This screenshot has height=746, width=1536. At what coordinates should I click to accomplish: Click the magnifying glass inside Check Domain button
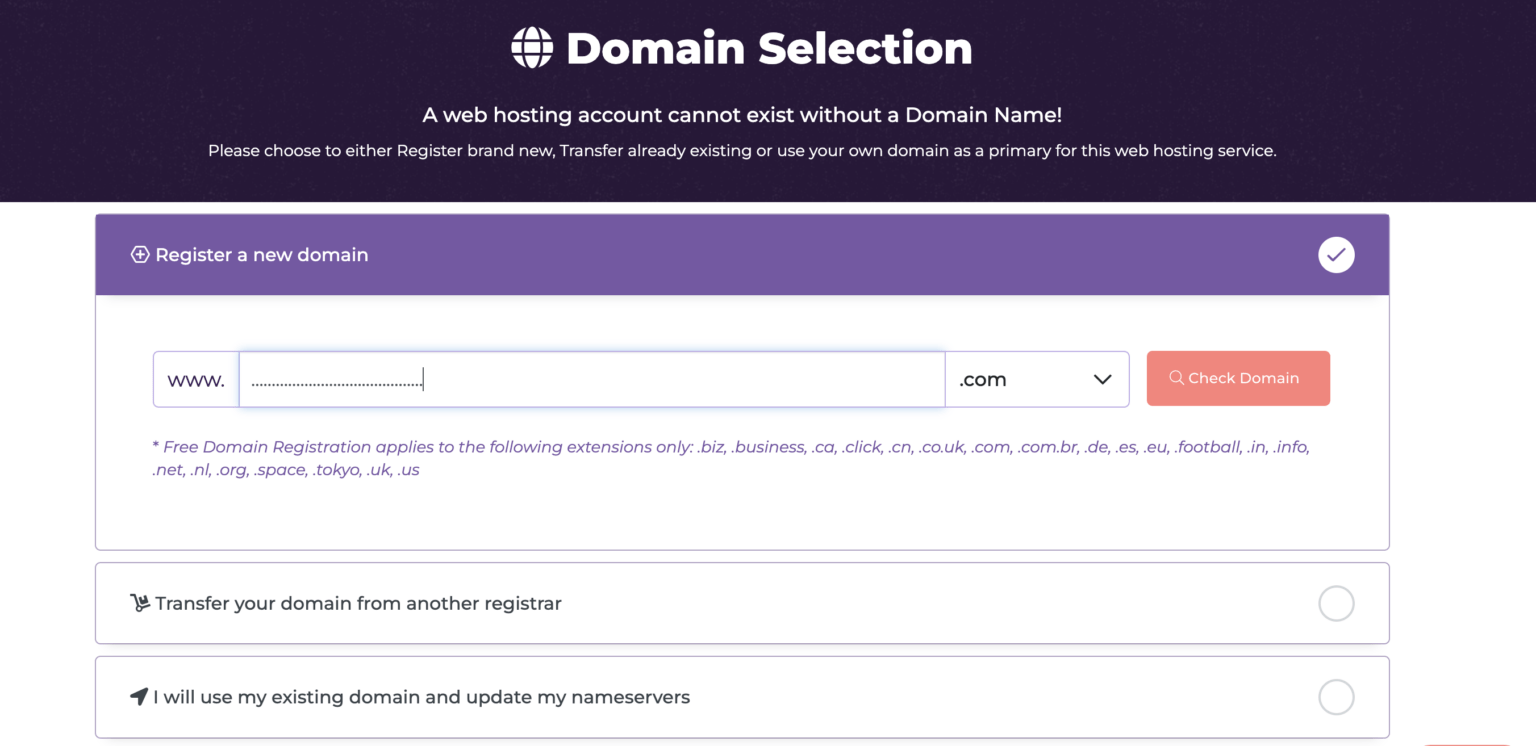pos(1176,378)
